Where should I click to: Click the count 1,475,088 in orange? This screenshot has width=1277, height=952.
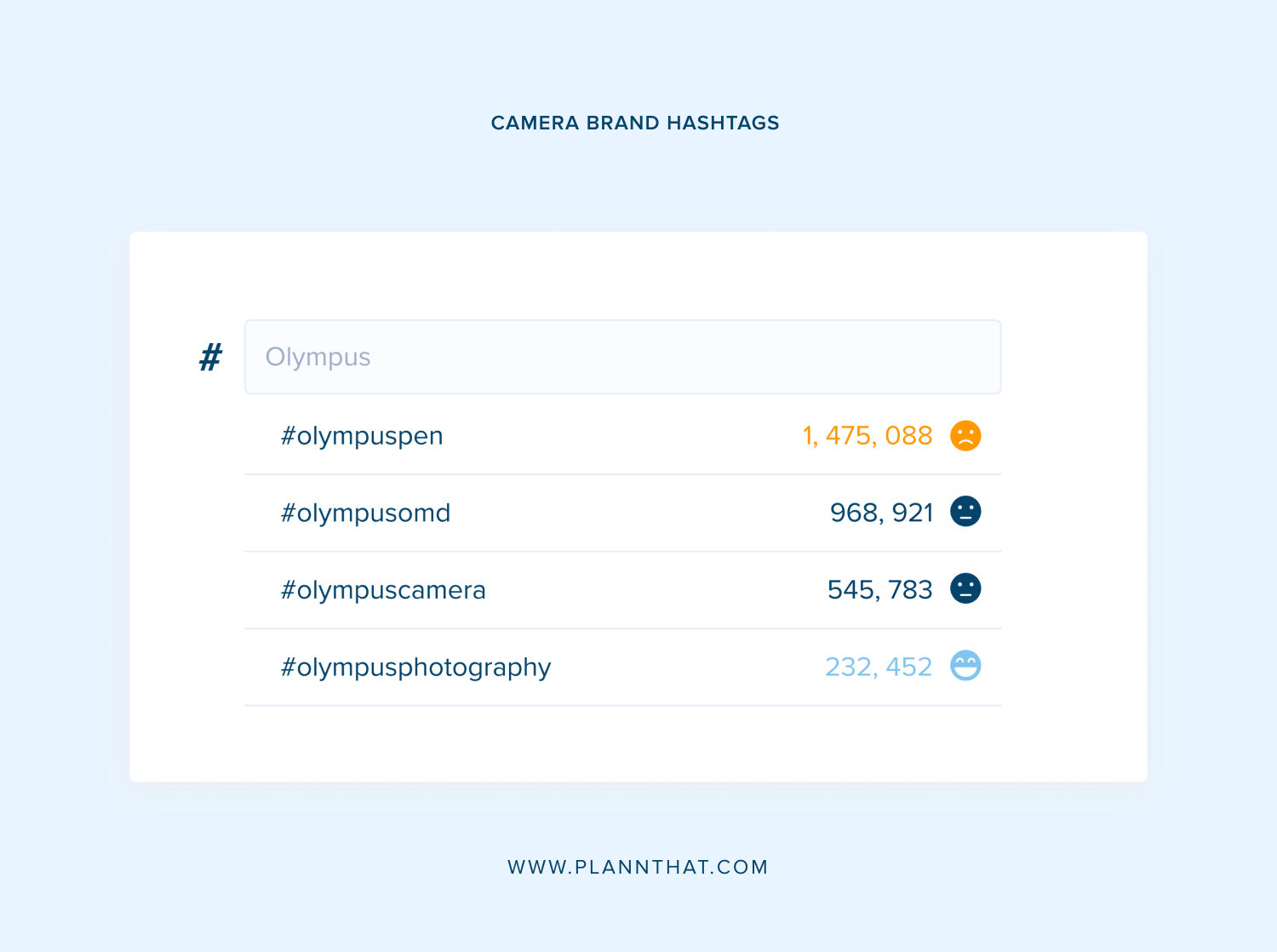868,435
